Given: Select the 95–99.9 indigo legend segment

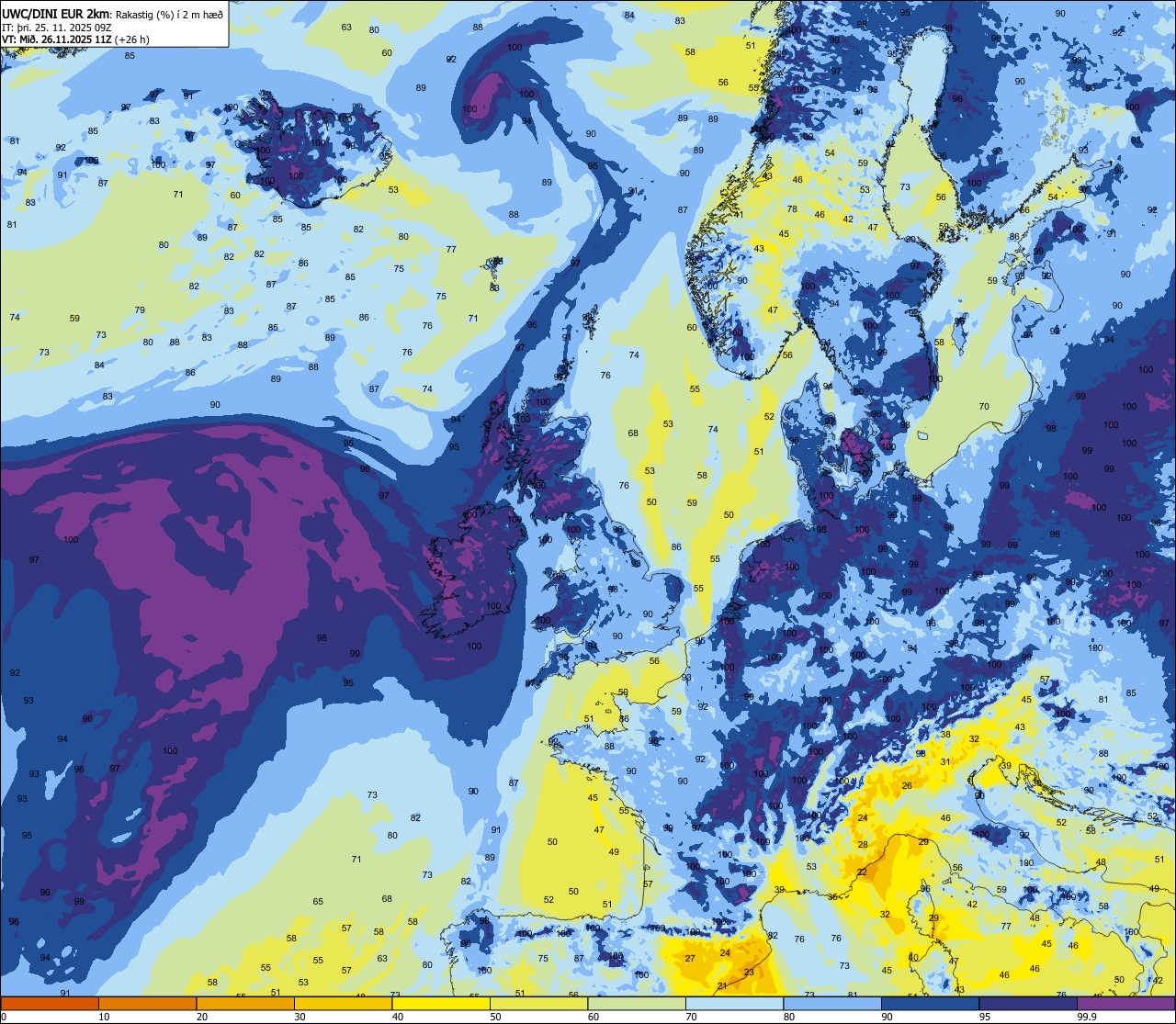Looking at the screenshot, I should 1028,1003.
